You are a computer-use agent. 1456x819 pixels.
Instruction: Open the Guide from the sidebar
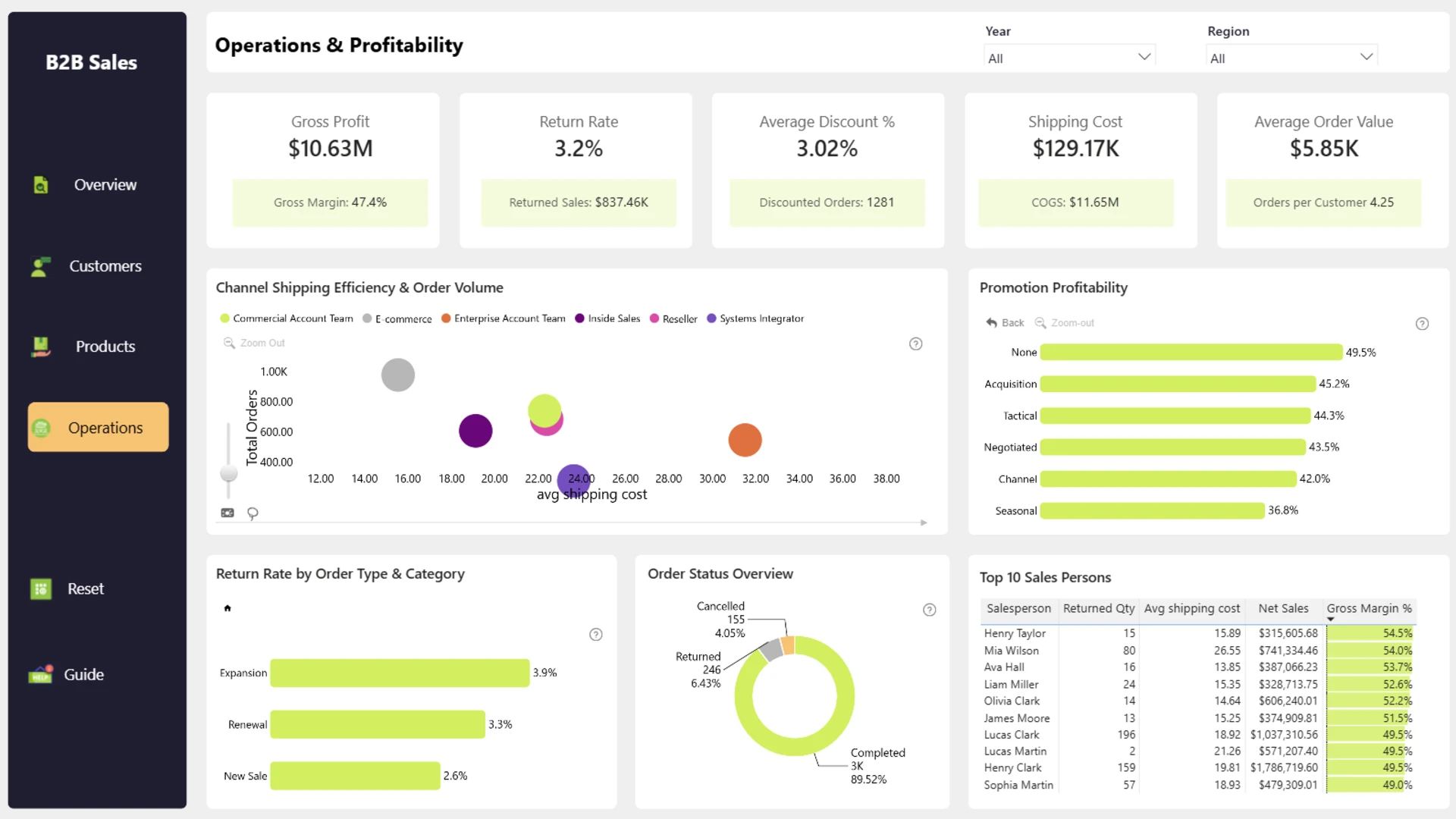pos(67,674)
